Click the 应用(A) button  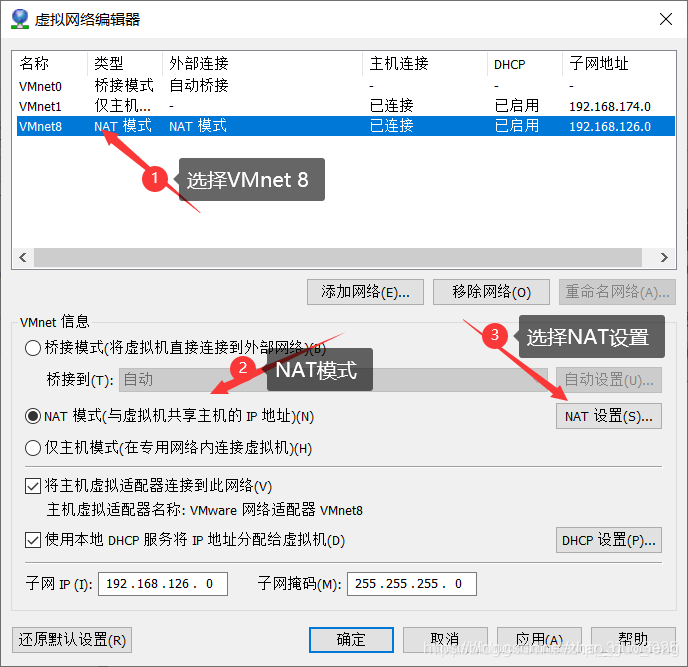(539, 640)
